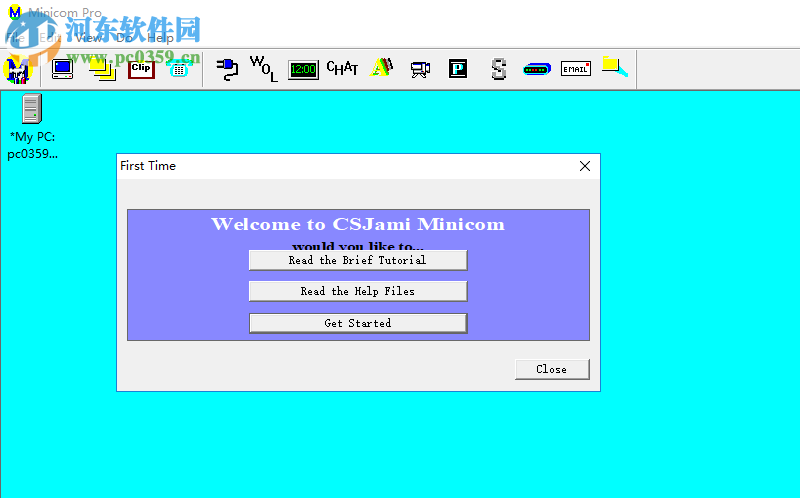800x498 pixels.
Task: Click Read the Brief Tutorial button
Action: pyautogui.click(x=358, y=260)
